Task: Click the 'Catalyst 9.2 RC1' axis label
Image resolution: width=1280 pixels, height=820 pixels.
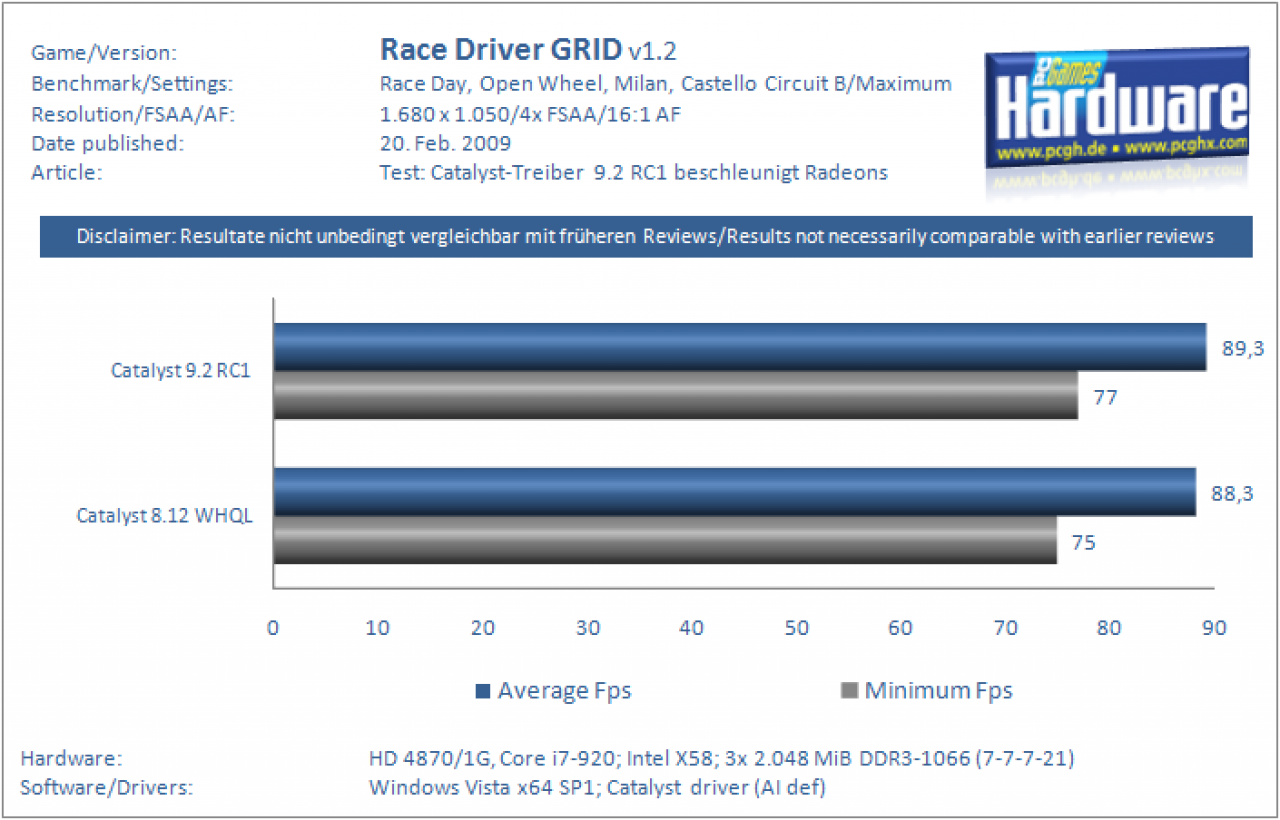Action: 180,371
